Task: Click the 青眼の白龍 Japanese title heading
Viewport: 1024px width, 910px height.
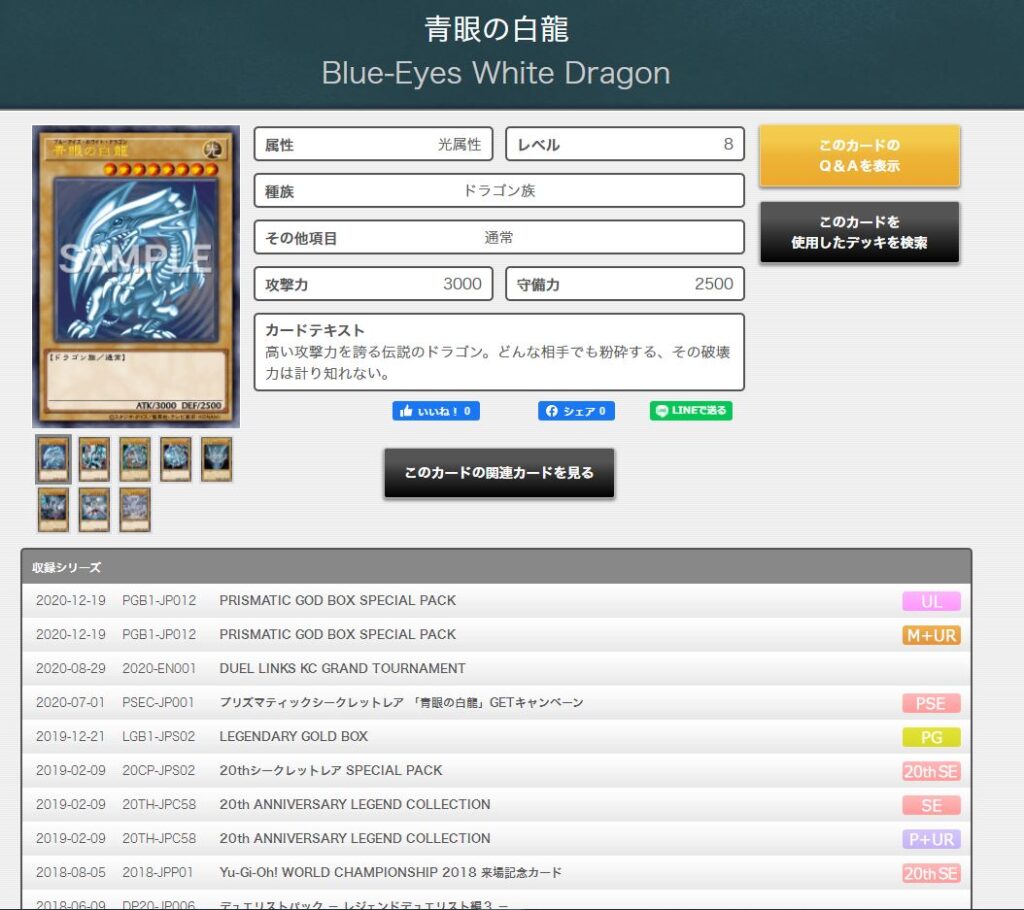Action: click(496, 29)
